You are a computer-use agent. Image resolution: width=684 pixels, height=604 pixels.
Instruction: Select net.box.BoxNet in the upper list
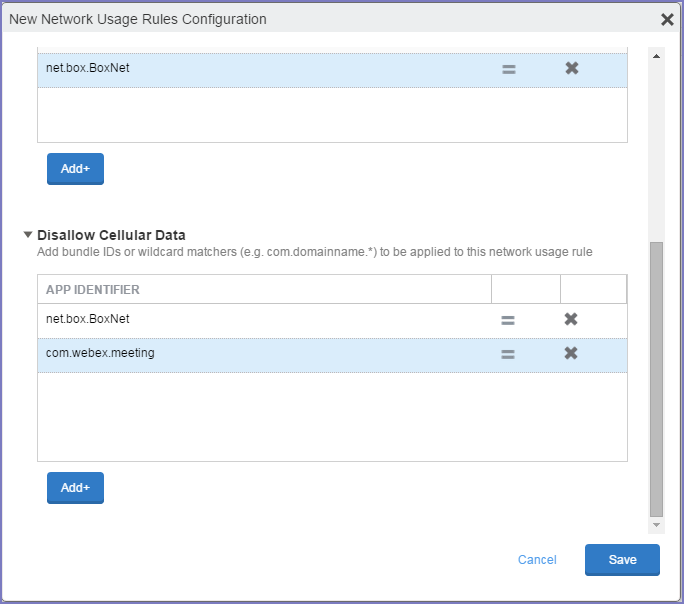88,68
